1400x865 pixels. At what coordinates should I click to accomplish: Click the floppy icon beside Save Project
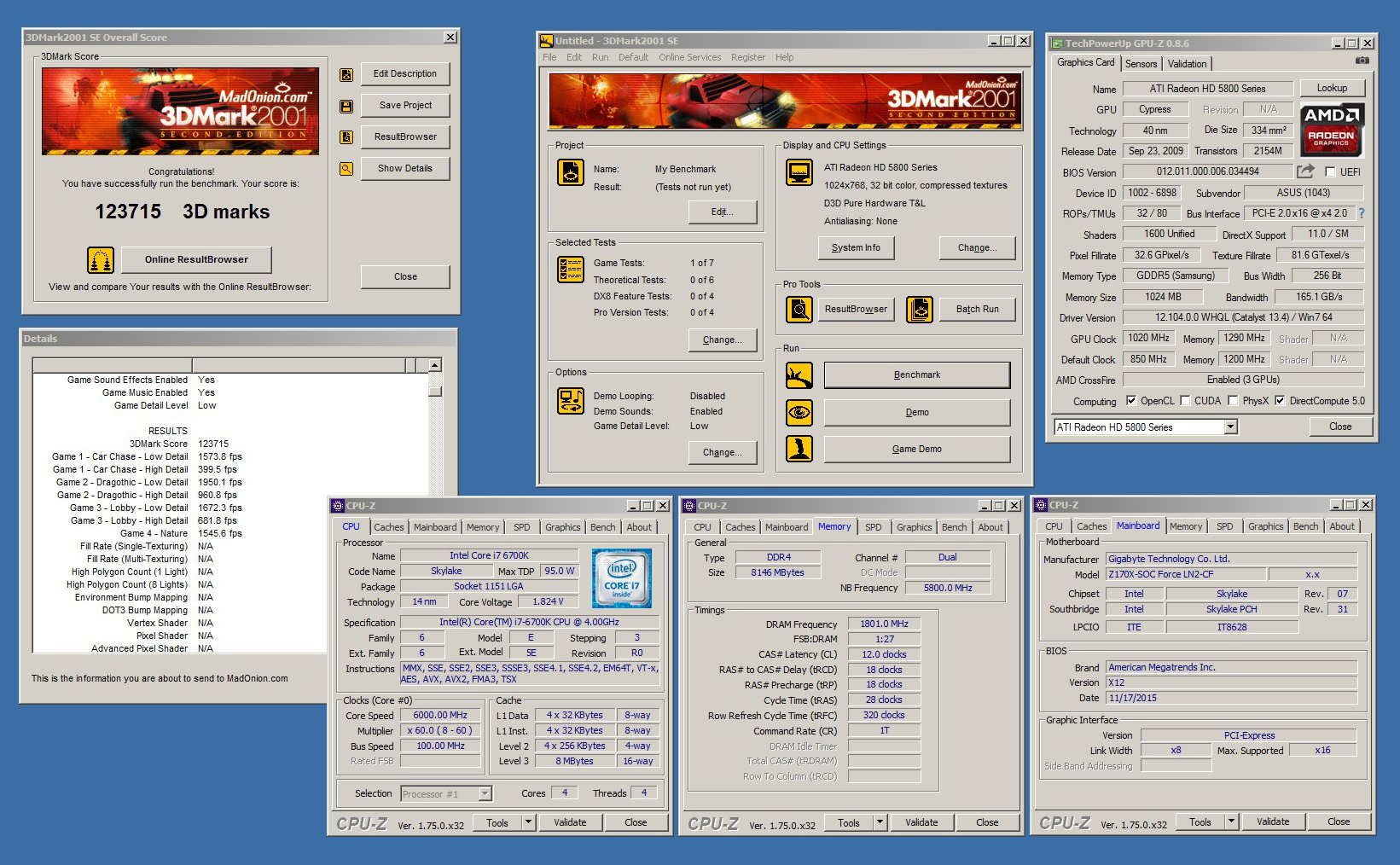click(346, 107)
